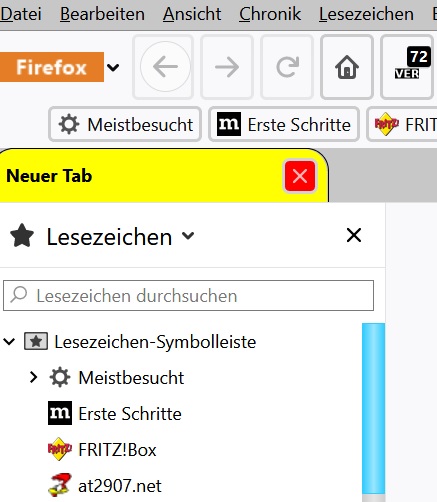Open the home page via house icon
This screenshot has width=437, height=502.
(x=347, y=67)
